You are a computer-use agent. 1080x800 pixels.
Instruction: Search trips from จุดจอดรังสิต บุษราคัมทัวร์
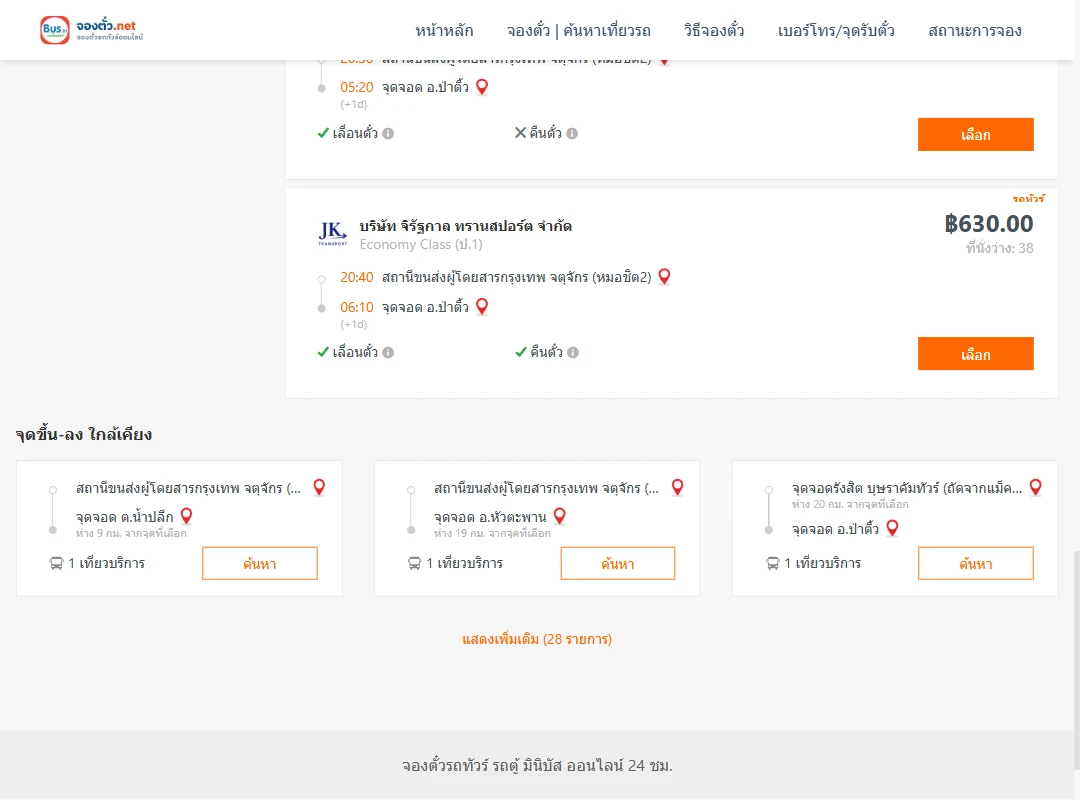(976, 564)
